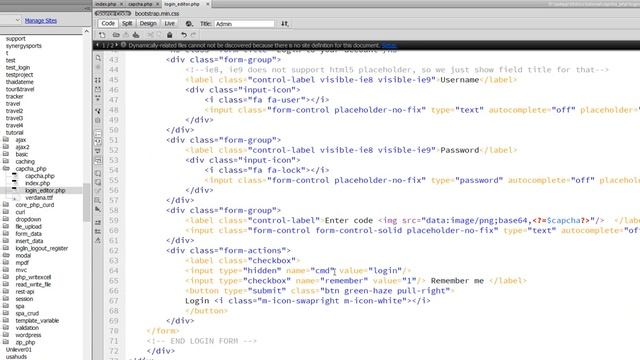Select the spa_crud folder
Viewport: 640px width, 360px height.
coord(27,313)
